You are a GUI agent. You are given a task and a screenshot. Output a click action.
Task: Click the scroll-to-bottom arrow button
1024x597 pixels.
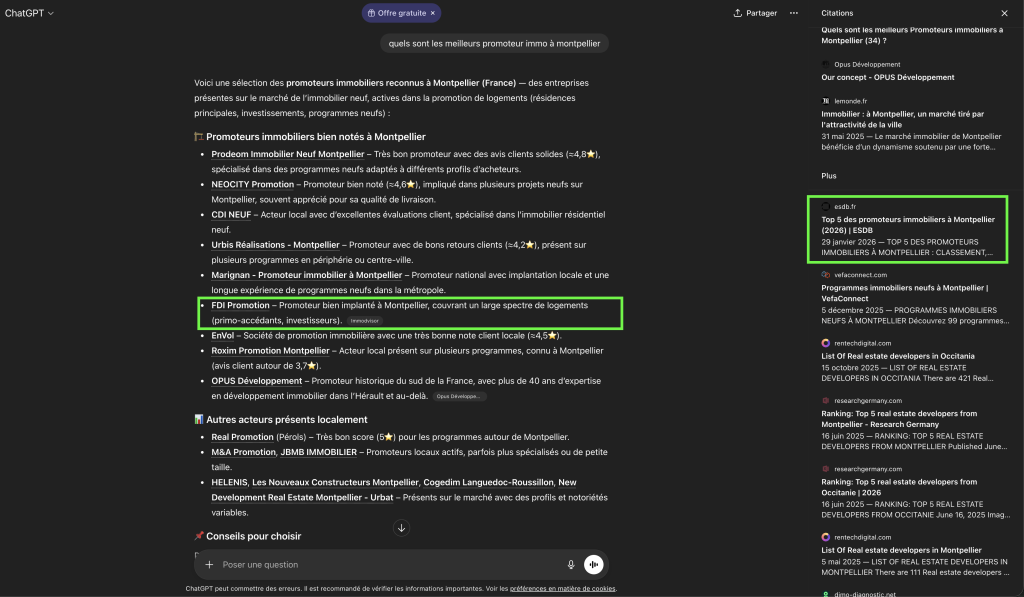pos(401,528)
